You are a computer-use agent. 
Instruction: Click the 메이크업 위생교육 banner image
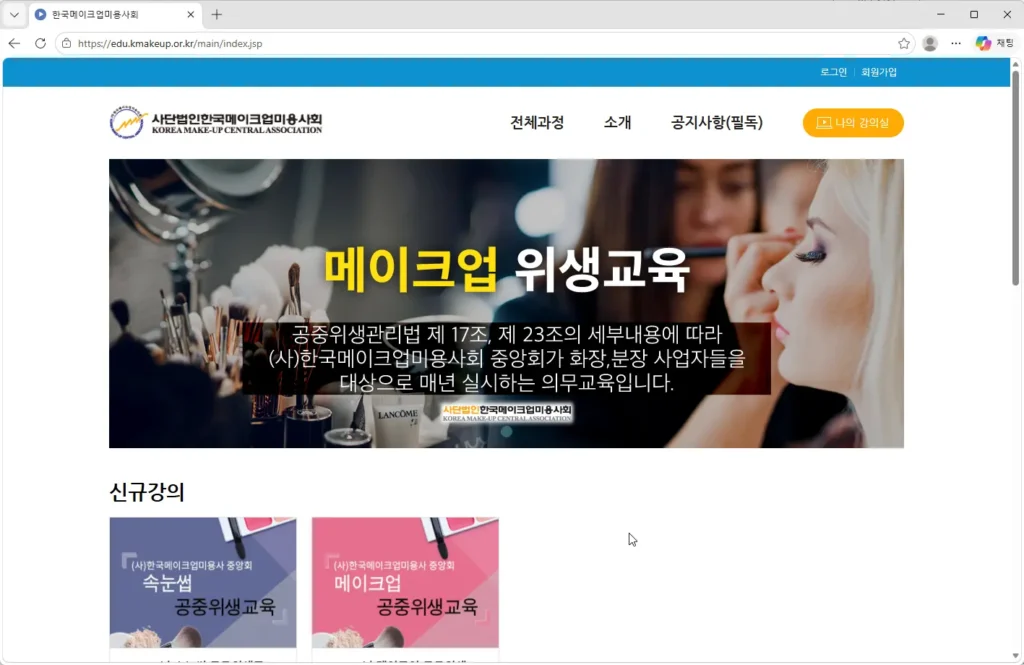[506, 303]
